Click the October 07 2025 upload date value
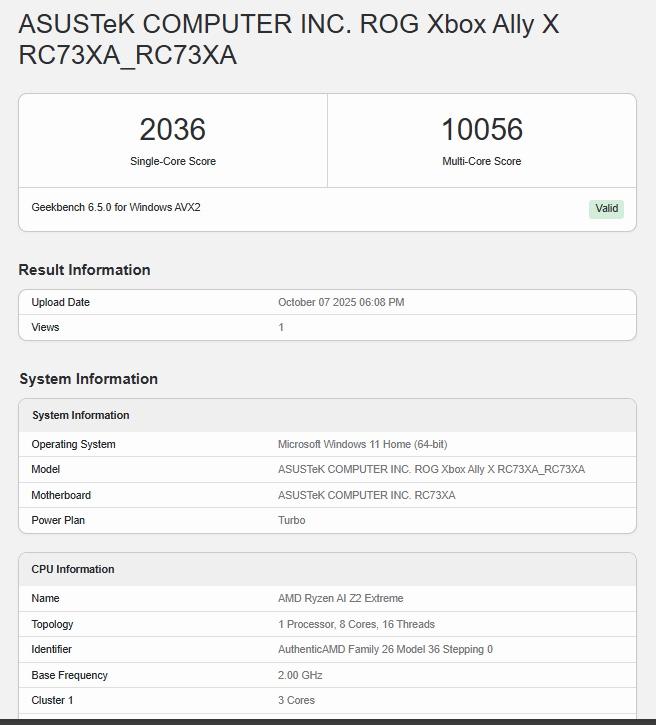656x725 pixels. [341, 302]
